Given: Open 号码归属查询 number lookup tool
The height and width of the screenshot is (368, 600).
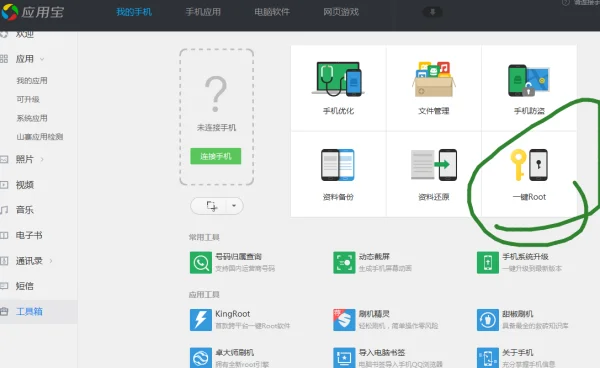Looking at the screenshot, I should [x=232, y=262].
